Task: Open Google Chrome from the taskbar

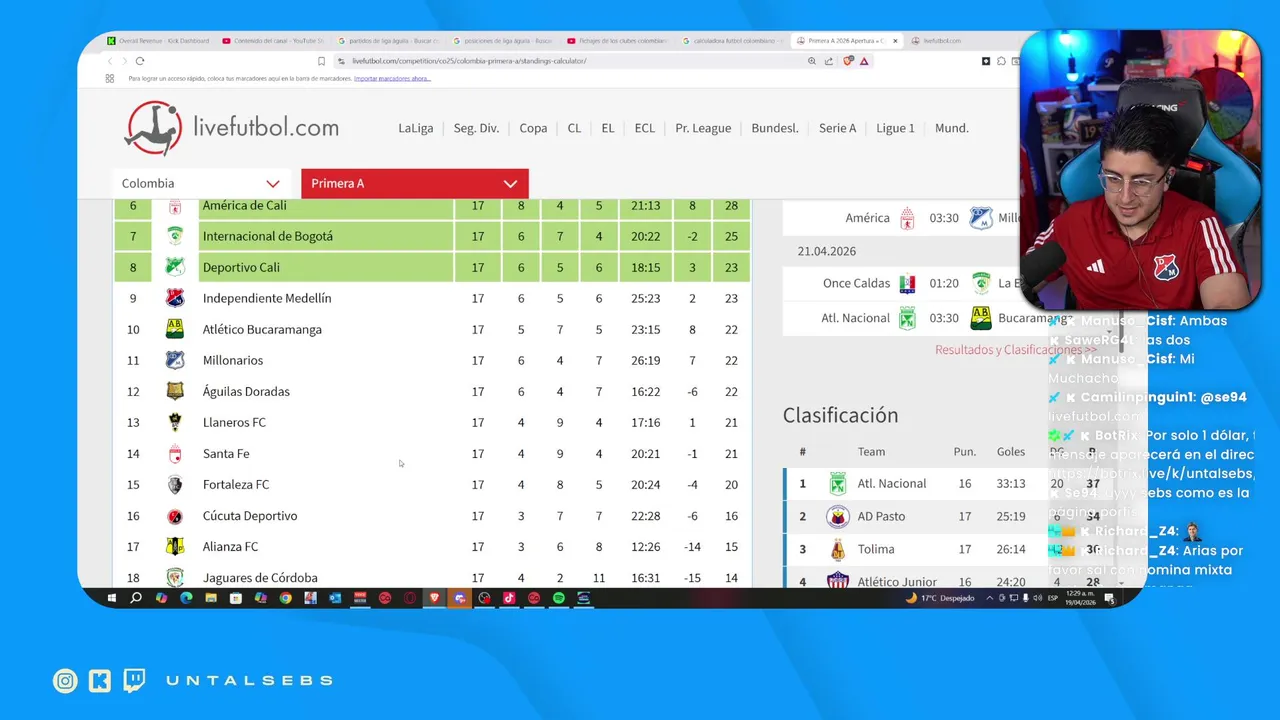Action: coord(285,598)
